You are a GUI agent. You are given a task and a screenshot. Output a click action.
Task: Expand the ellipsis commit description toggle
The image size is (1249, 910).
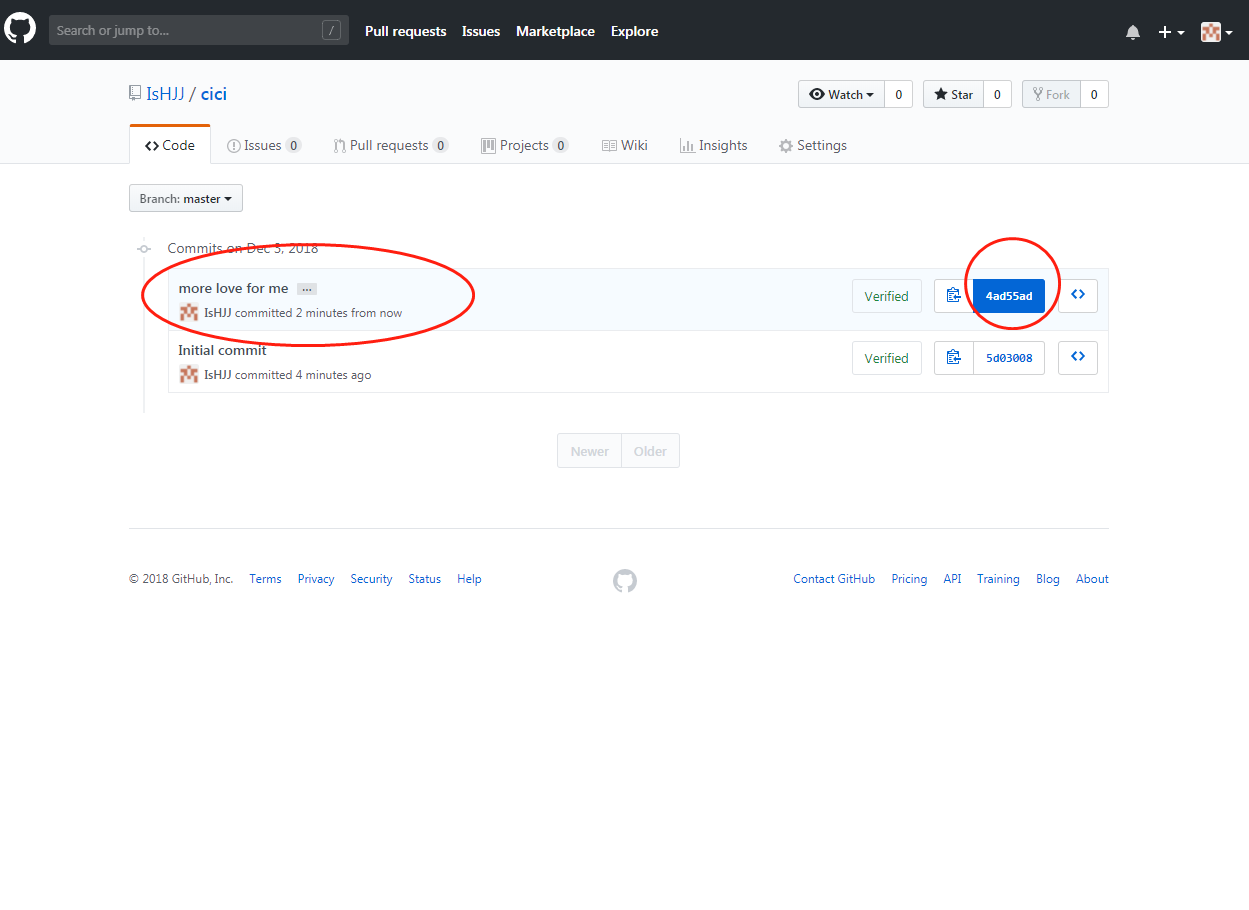pyautogui.click(x=307, y=289)
